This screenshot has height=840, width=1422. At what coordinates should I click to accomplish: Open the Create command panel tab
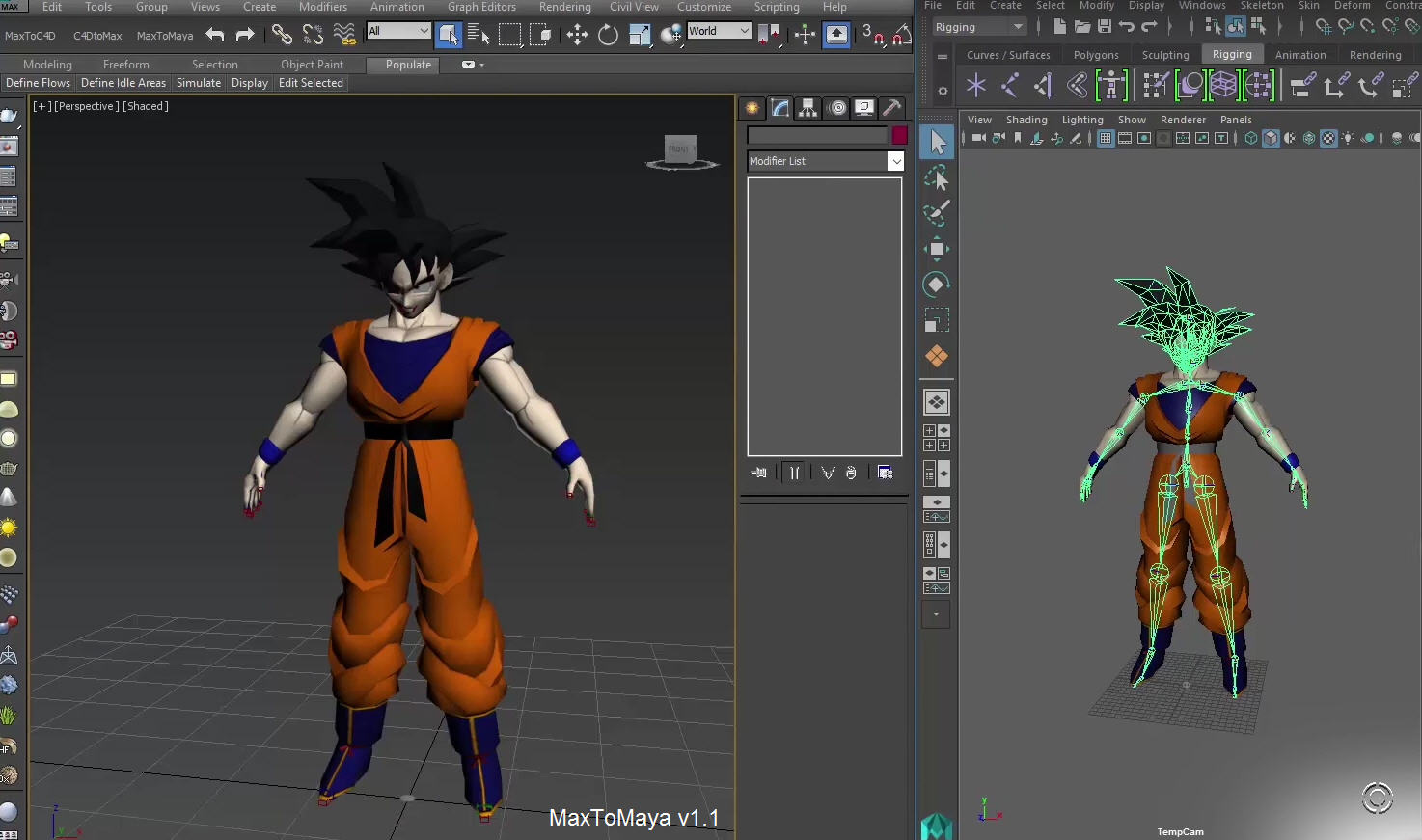(x=752, y=108)
